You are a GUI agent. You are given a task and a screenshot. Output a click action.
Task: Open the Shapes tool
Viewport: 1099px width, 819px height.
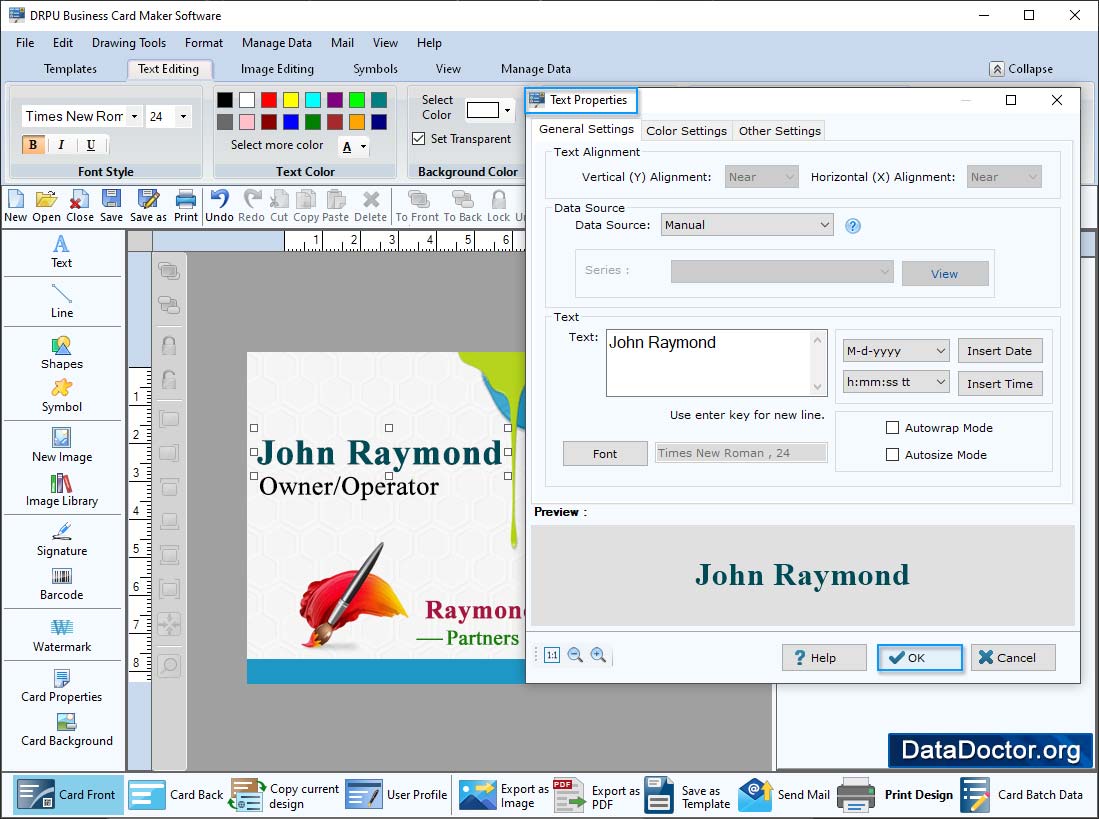point(62,353)
